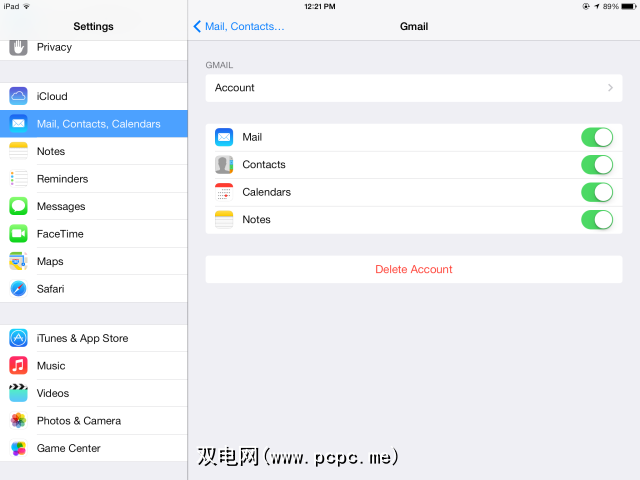640x480 pixels.
Task: Tap the Videos clapperboard icon
Action: click(x=18, y=393)
